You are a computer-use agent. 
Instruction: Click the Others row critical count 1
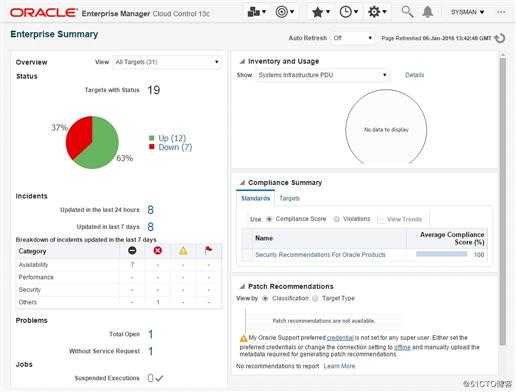(158, 302)
